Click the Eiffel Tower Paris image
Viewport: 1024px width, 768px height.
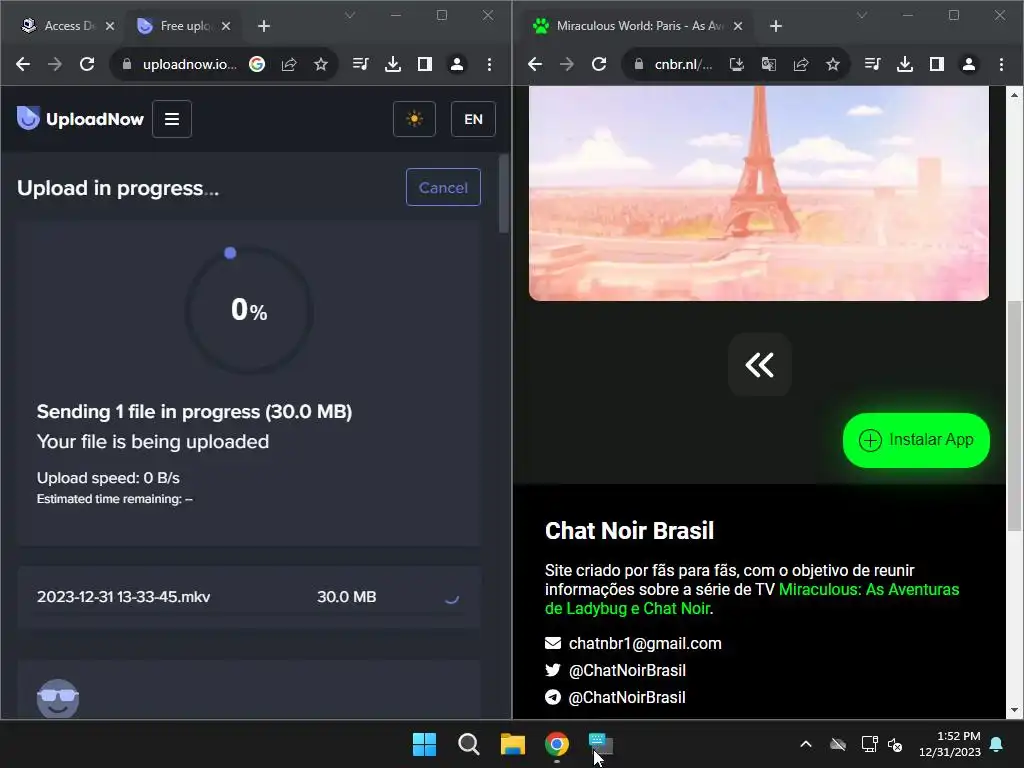point(759,193)
